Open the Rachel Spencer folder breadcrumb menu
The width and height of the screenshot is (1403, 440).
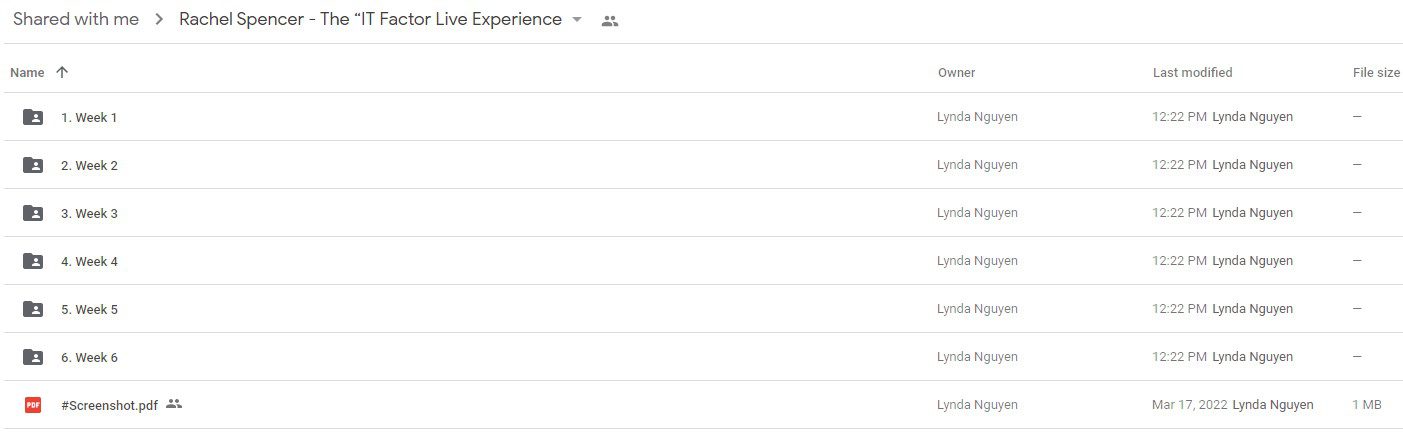click(370, 19)
